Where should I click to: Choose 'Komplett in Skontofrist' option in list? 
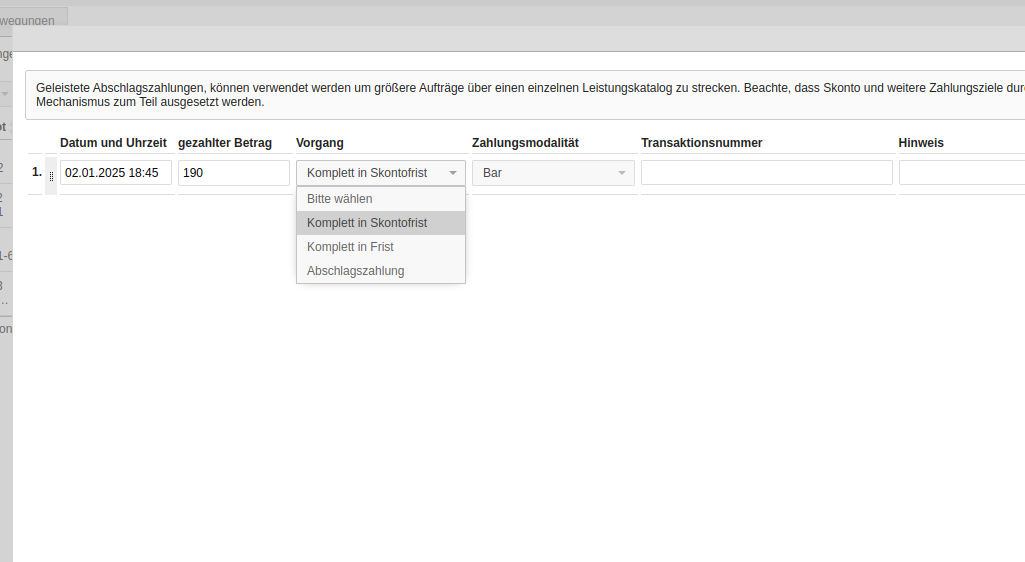click(x=380, y=223)
